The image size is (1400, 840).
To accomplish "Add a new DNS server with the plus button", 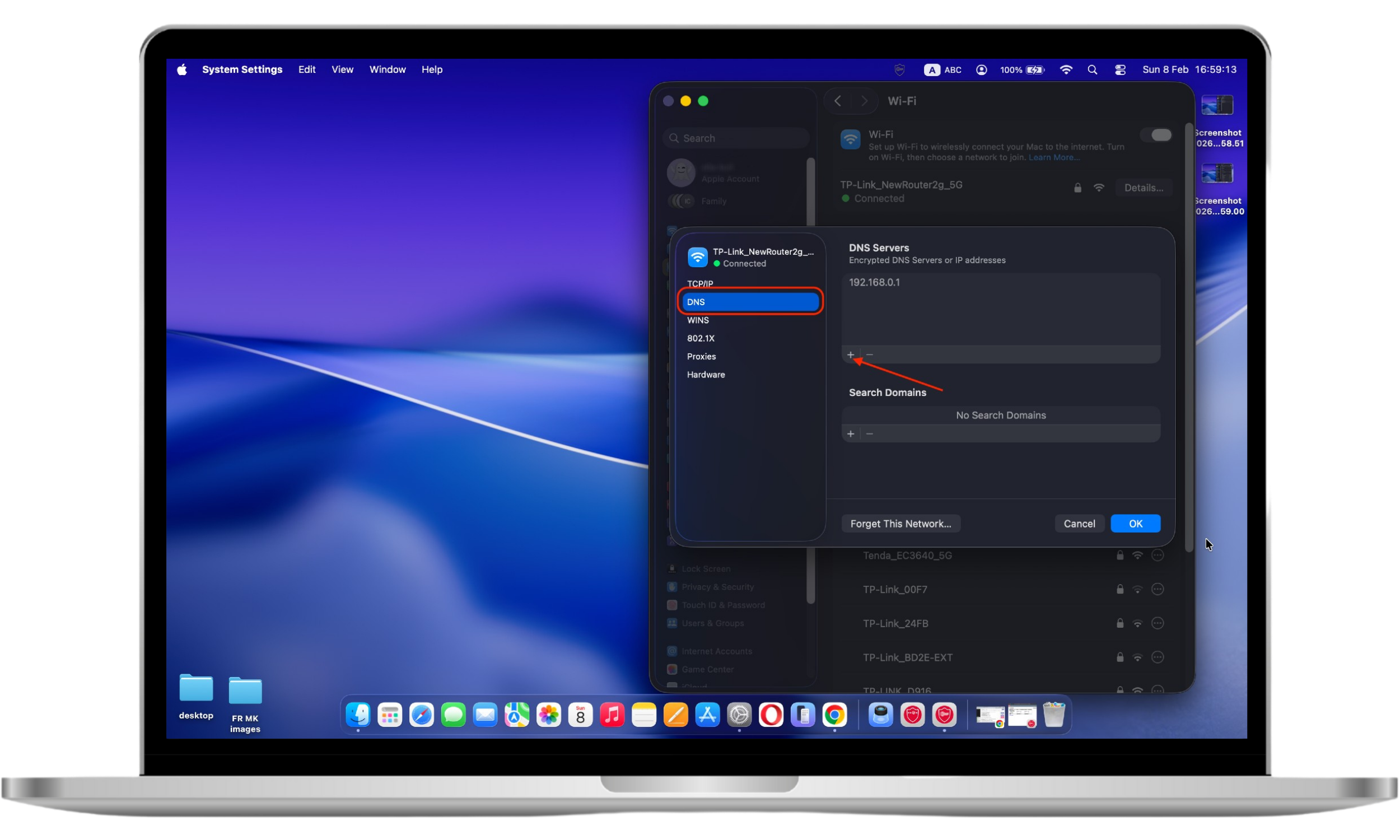I will 851,355.
